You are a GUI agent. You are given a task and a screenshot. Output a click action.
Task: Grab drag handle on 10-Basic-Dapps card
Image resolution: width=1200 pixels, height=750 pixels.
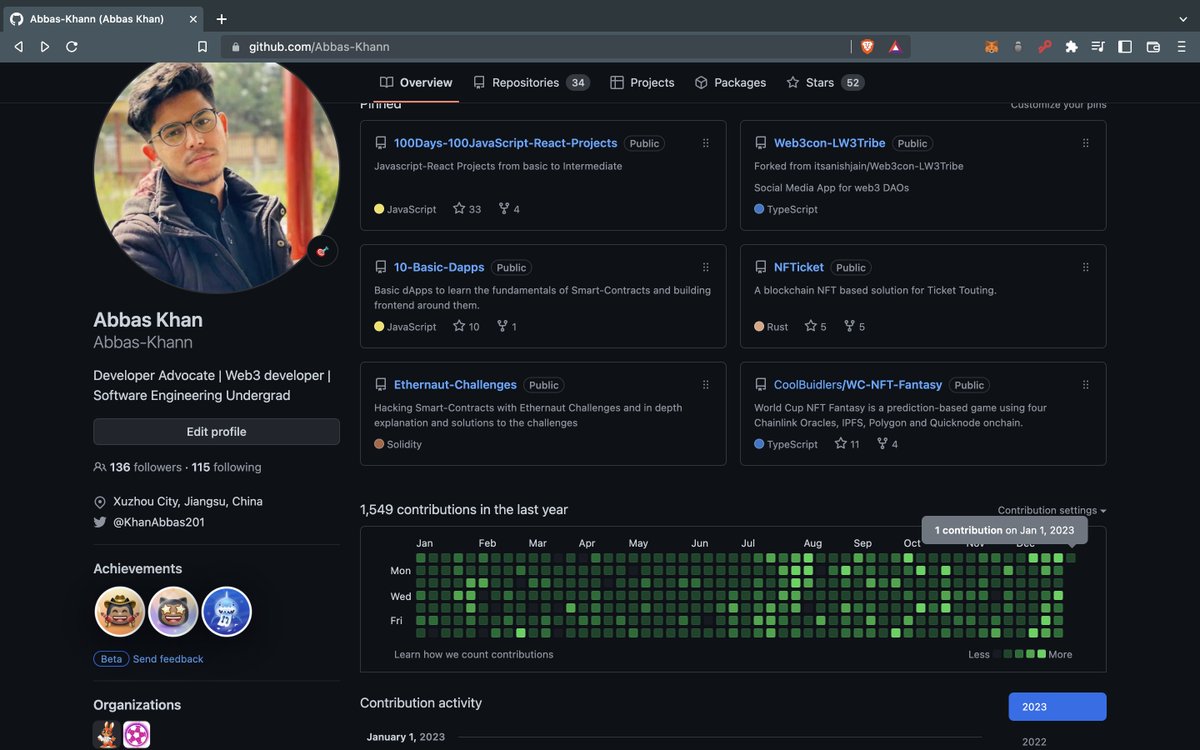[x=705, y=267]
